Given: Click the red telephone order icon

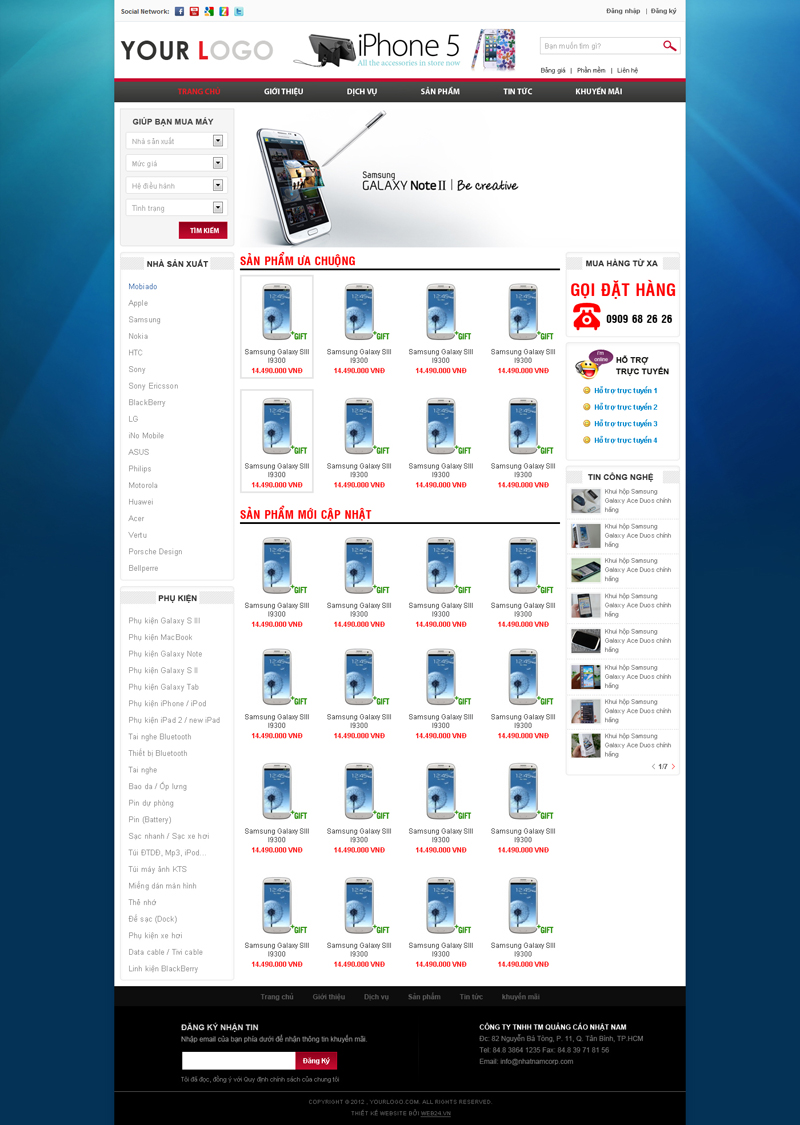Looking at the screenshot, I should coord(586,316).
